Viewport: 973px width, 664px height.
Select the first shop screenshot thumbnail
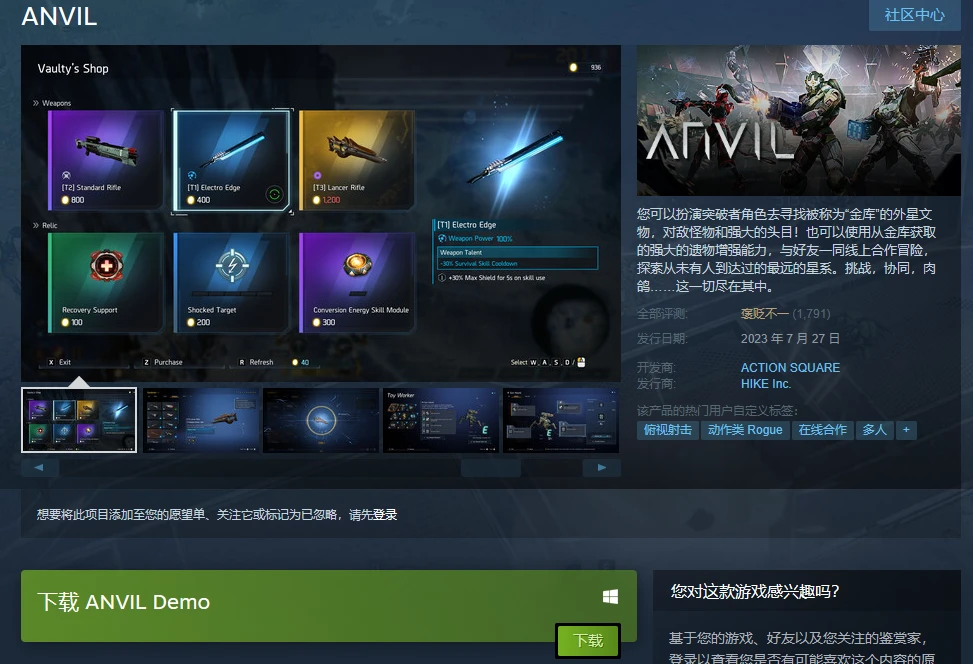pos(79,420)
